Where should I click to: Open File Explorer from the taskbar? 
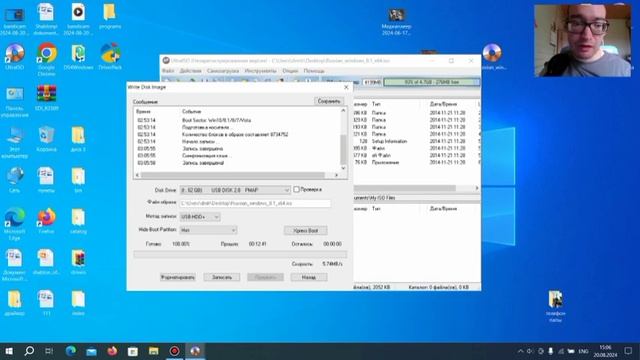pos(153,351)
